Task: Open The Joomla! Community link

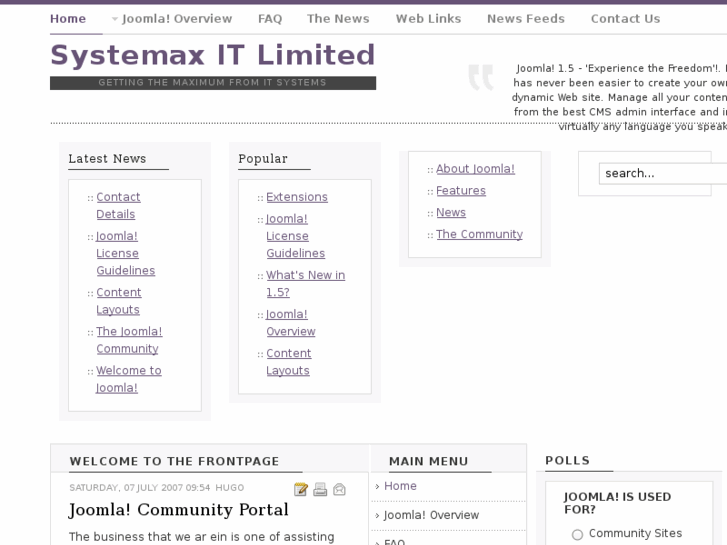Action: (x=129, y=340)
